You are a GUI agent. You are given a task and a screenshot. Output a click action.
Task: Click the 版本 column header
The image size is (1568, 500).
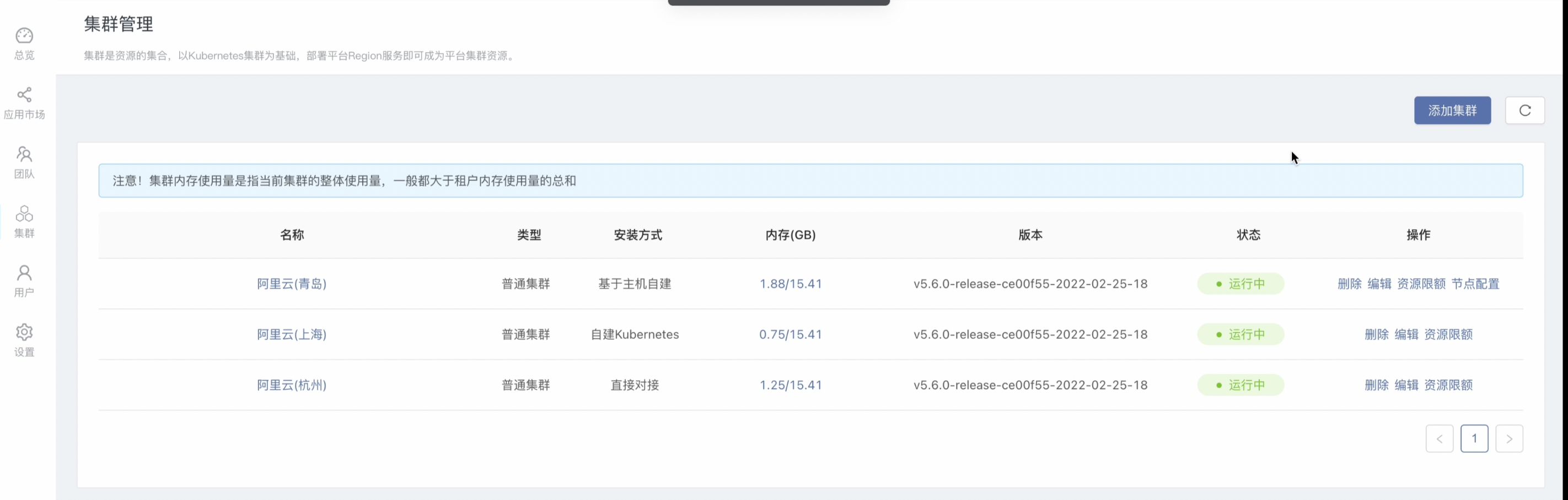tap(1030, 235)
